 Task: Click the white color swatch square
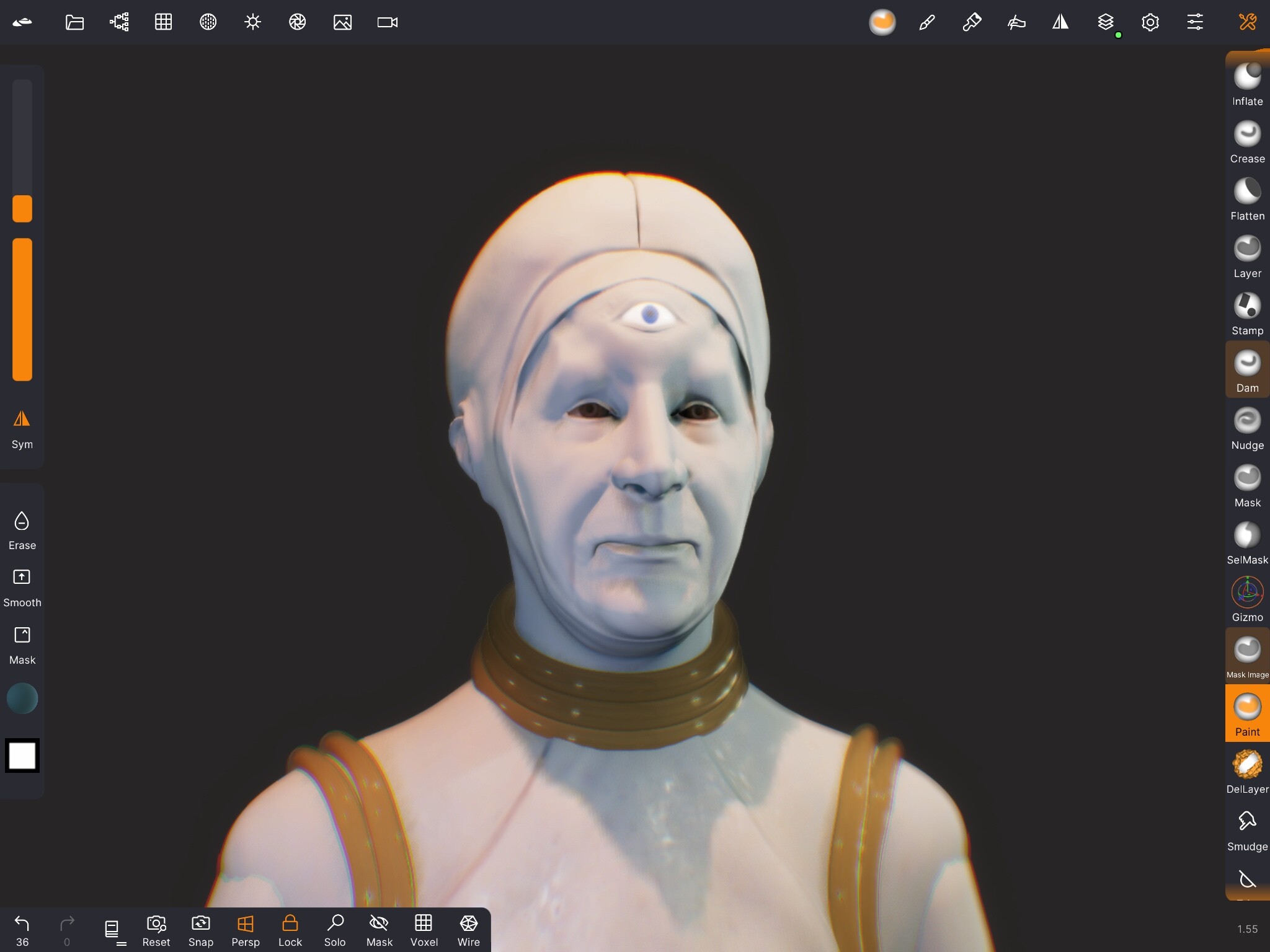(22, 756)
